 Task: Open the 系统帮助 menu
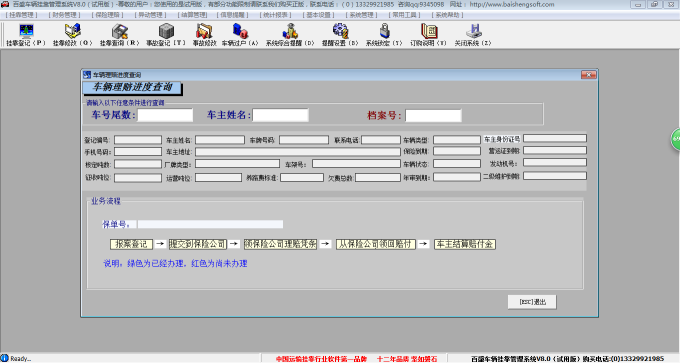click(447, 15)
